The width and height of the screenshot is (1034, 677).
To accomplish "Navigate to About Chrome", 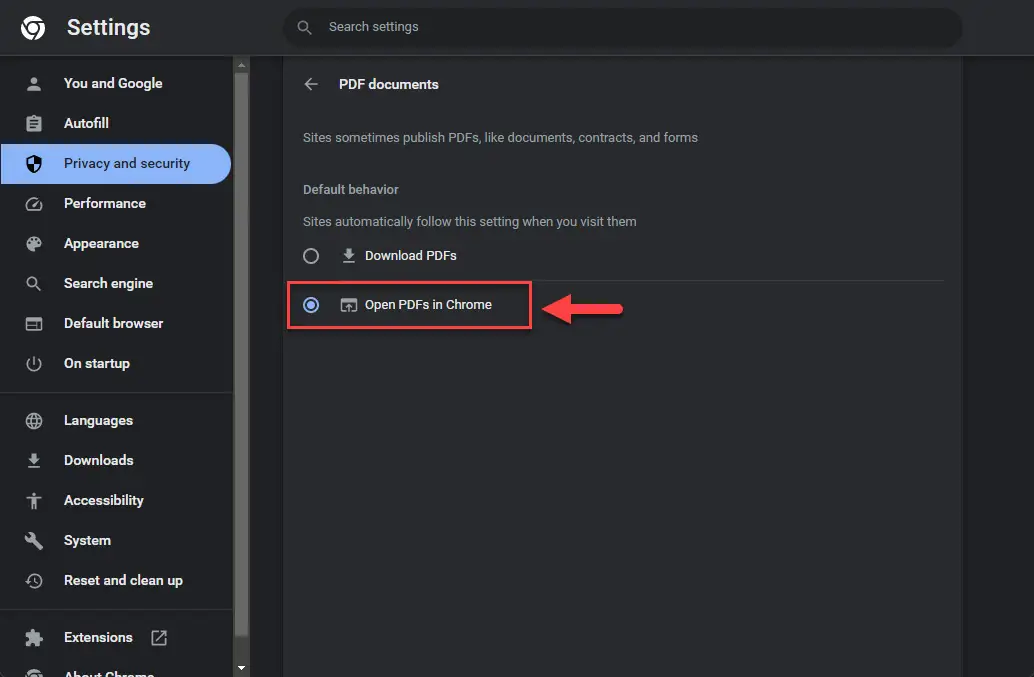I will (x=112, y=672).
